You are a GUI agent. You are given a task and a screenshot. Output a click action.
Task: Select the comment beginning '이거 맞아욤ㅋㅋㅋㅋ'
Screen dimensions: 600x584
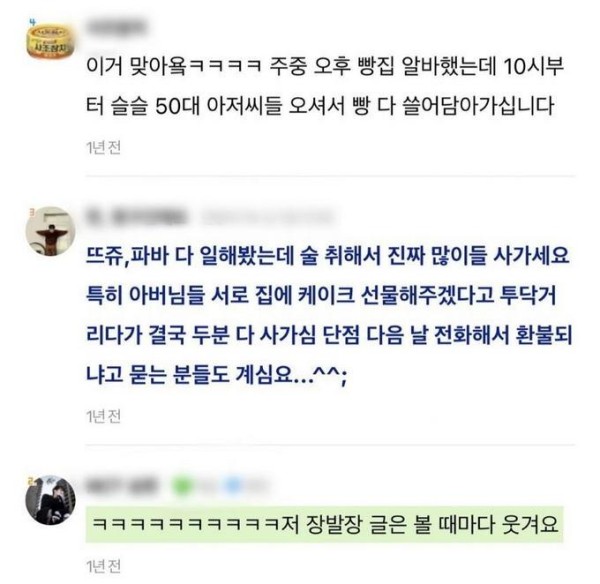[324, 86]
